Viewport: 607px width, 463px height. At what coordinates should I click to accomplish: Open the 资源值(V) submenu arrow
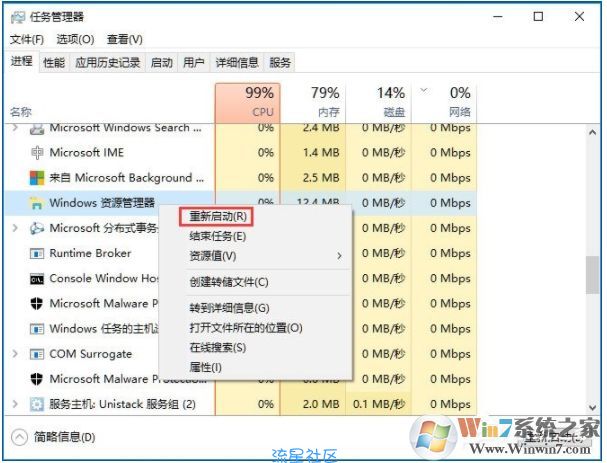tap(339, 256)
